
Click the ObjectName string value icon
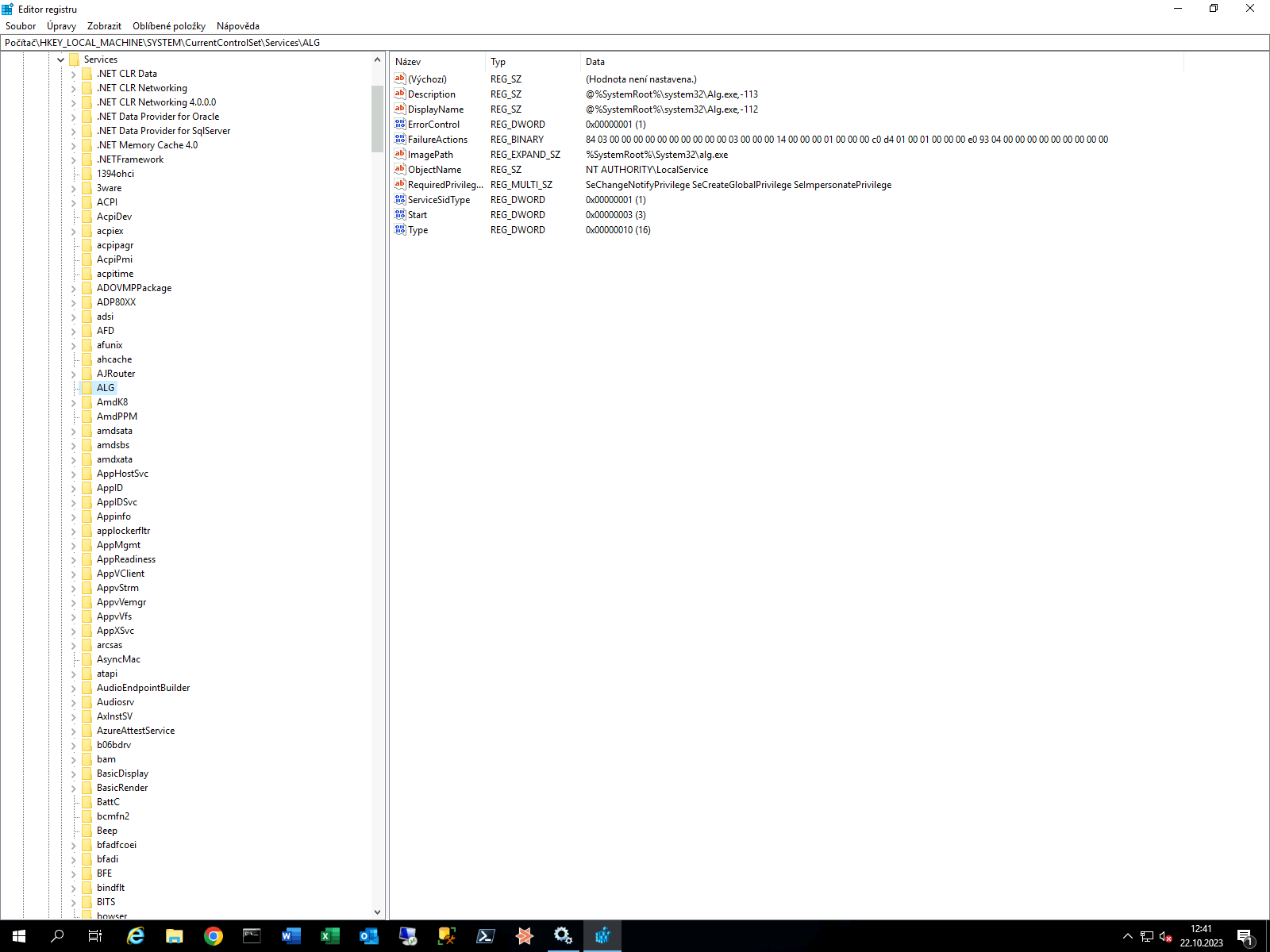(400, 170)
